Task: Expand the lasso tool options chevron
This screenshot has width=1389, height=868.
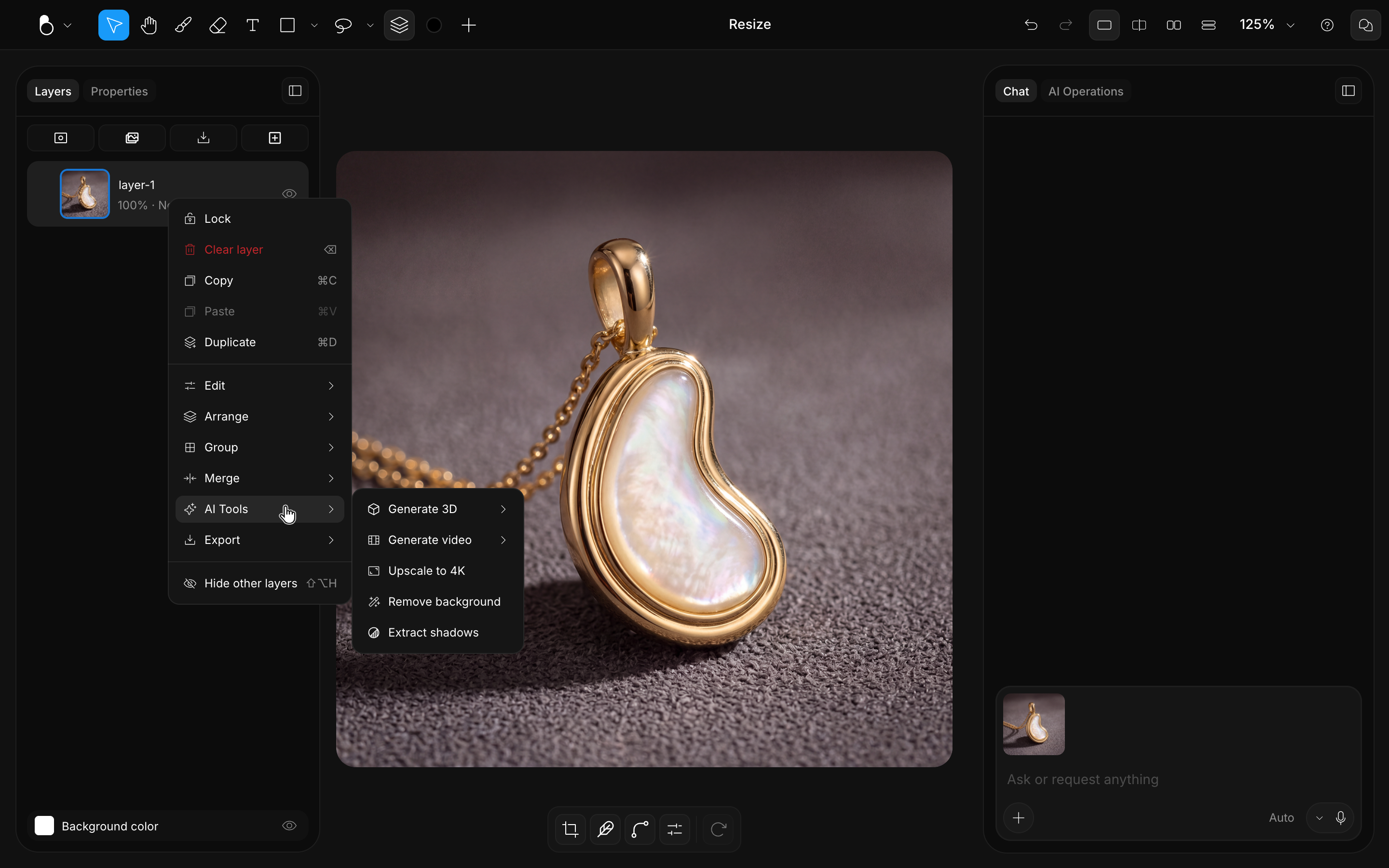Action: coord(370,25)
